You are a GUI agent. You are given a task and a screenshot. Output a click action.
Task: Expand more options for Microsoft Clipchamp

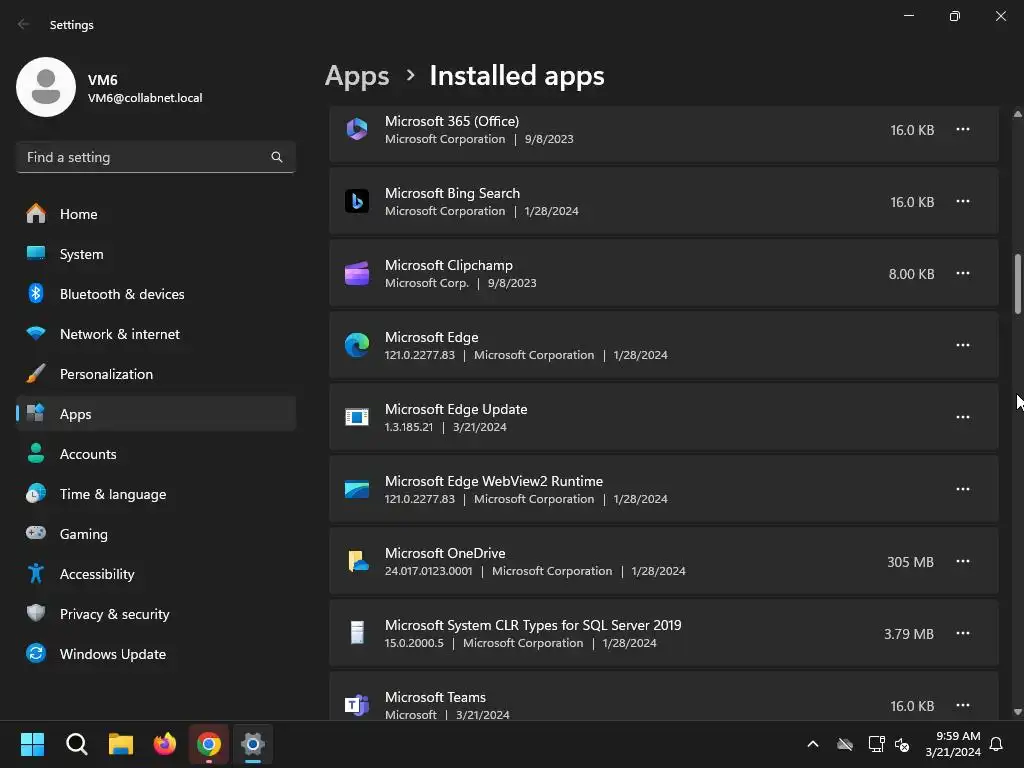click(x=962, y=273)
